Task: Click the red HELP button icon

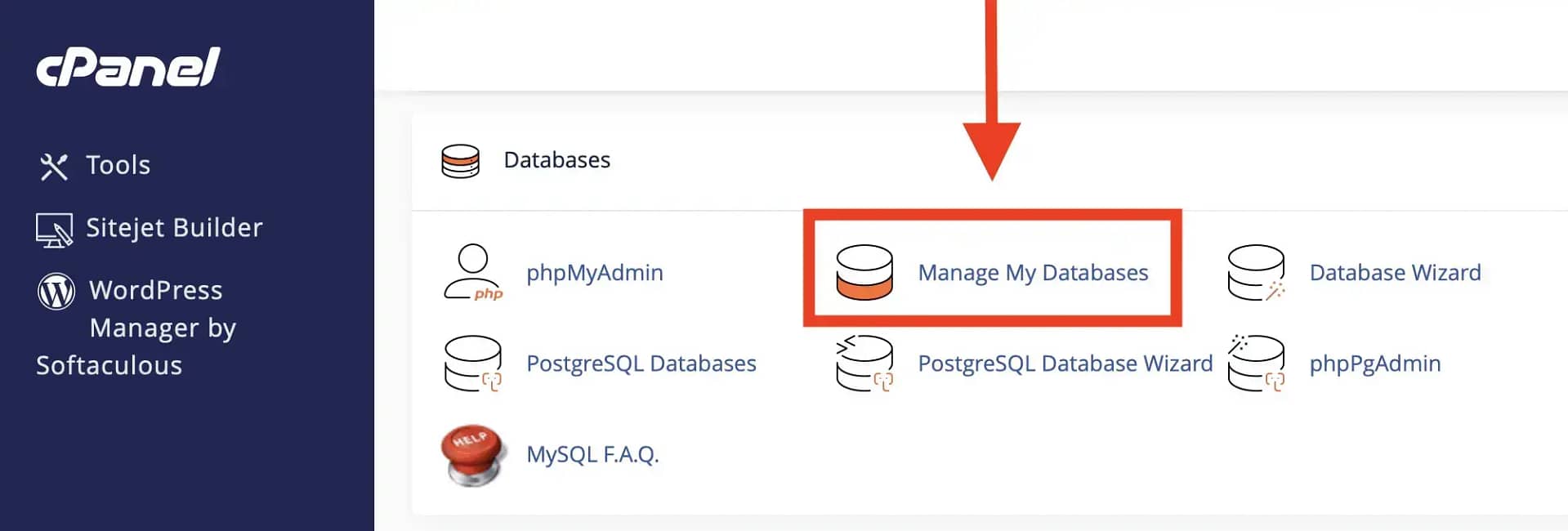Action: coord(473,455)
